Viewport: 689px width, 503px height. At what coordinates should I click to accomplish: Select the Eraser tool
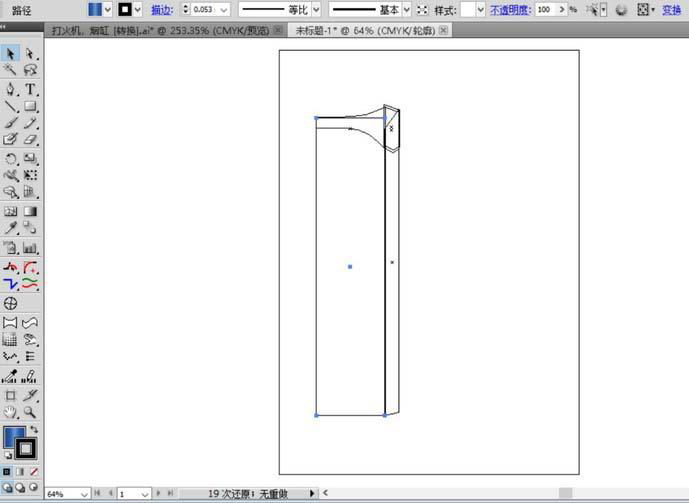tap(30, 141)
